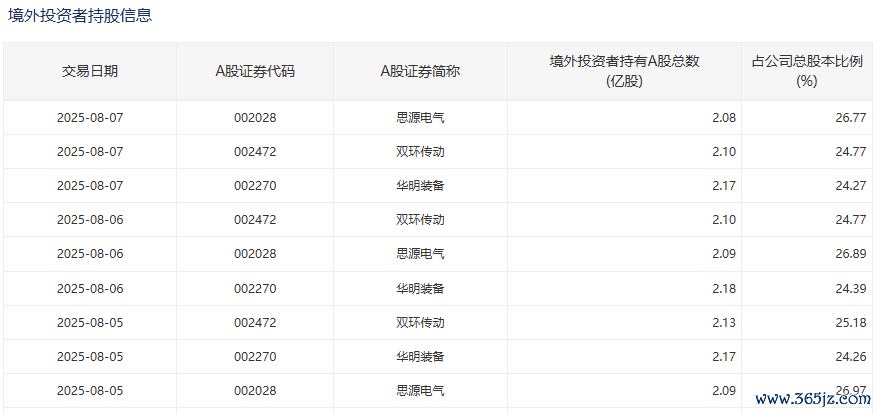Select code 002270 in the 2025-08-05 row

coord(255,356)
